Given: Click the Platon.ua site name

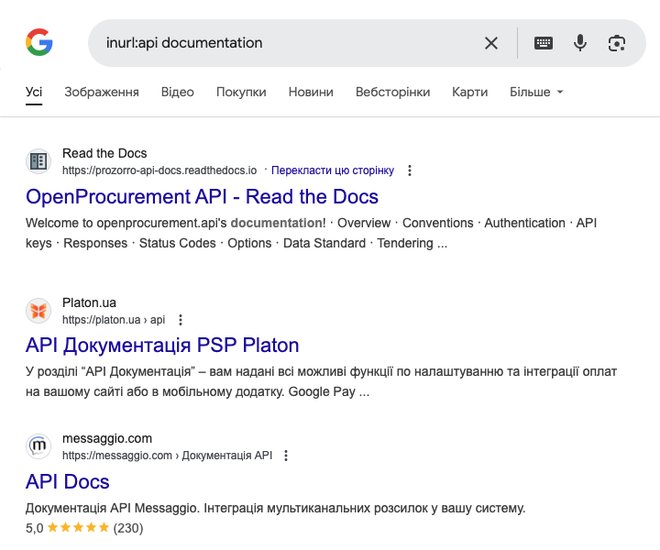Looking at the screenshot, I should tap(89, 303).
